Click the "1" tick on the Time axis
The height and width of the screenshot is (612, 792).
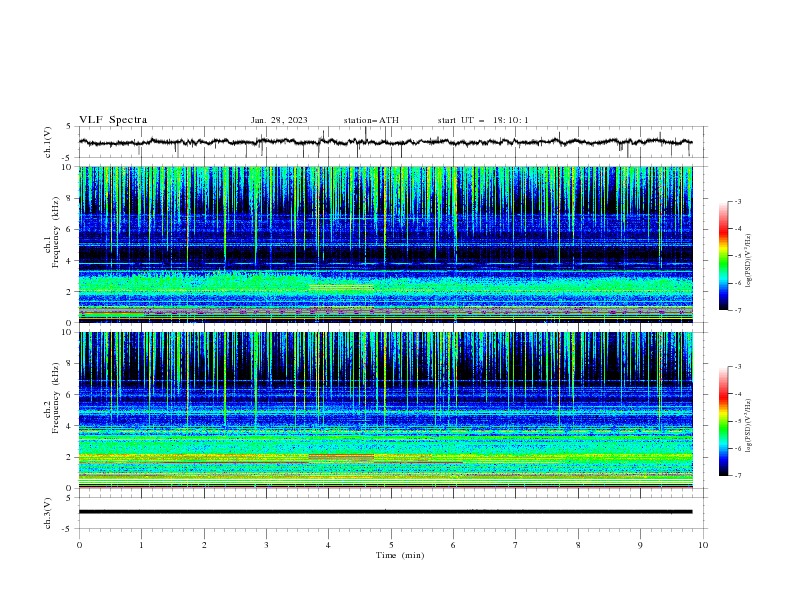pyautogui.click(x=141, y=545)
